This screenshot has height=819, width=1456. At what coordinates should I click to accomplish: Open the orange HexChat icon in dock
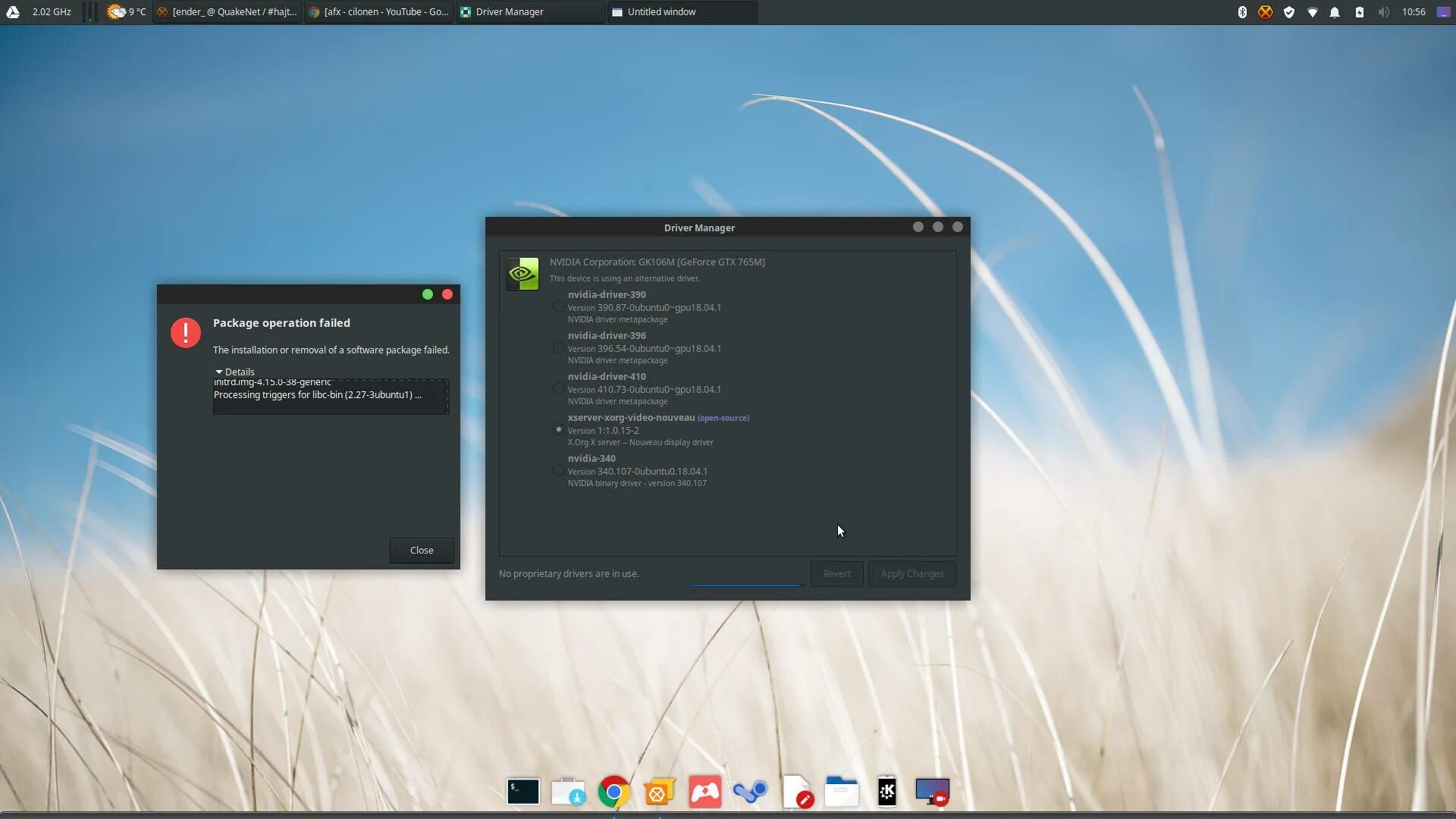659,792
